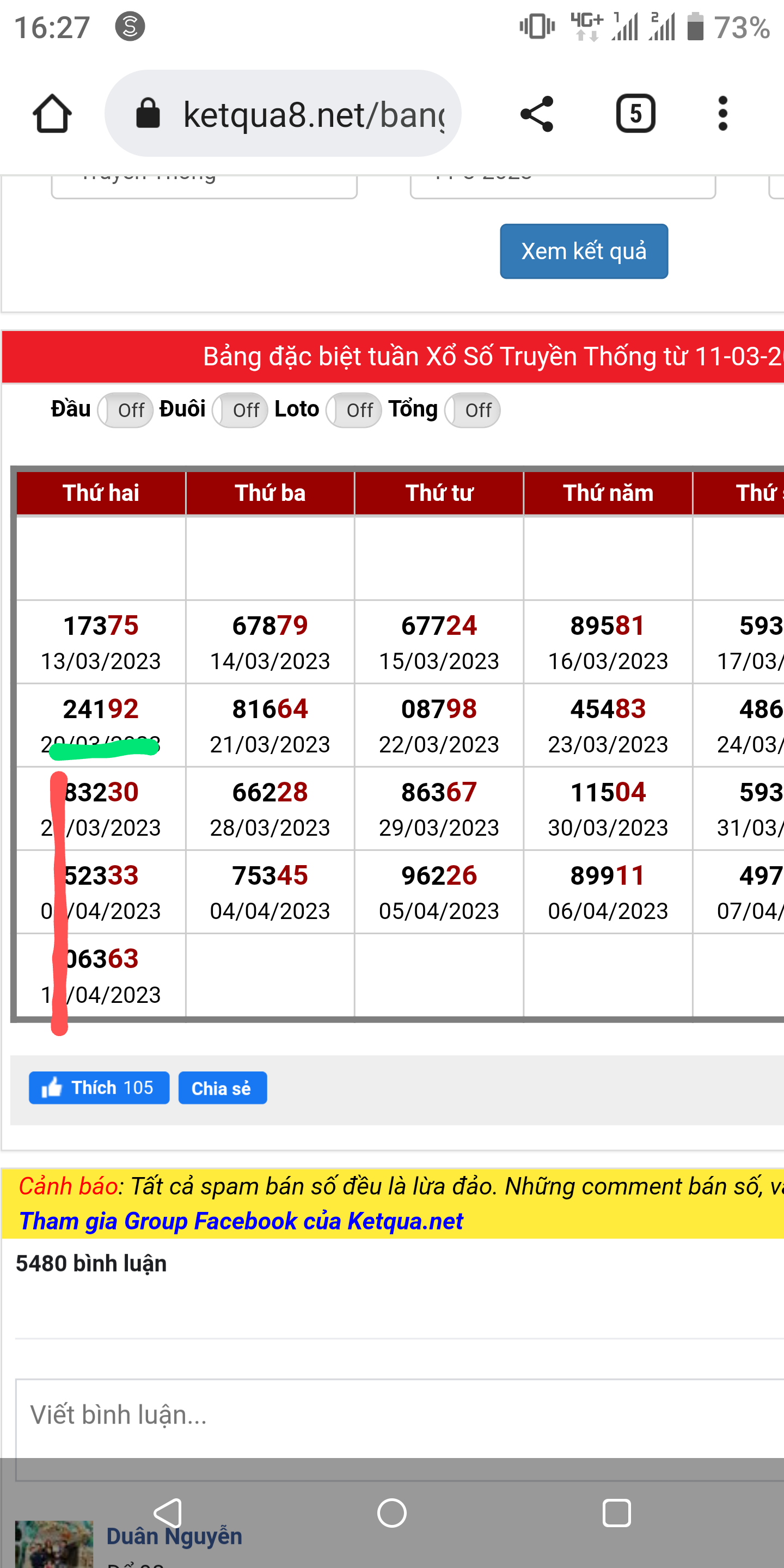Viewport: 784px width, 1568px height.
Task: Tap the Android back navigation button
Action: coord(167,1513)
